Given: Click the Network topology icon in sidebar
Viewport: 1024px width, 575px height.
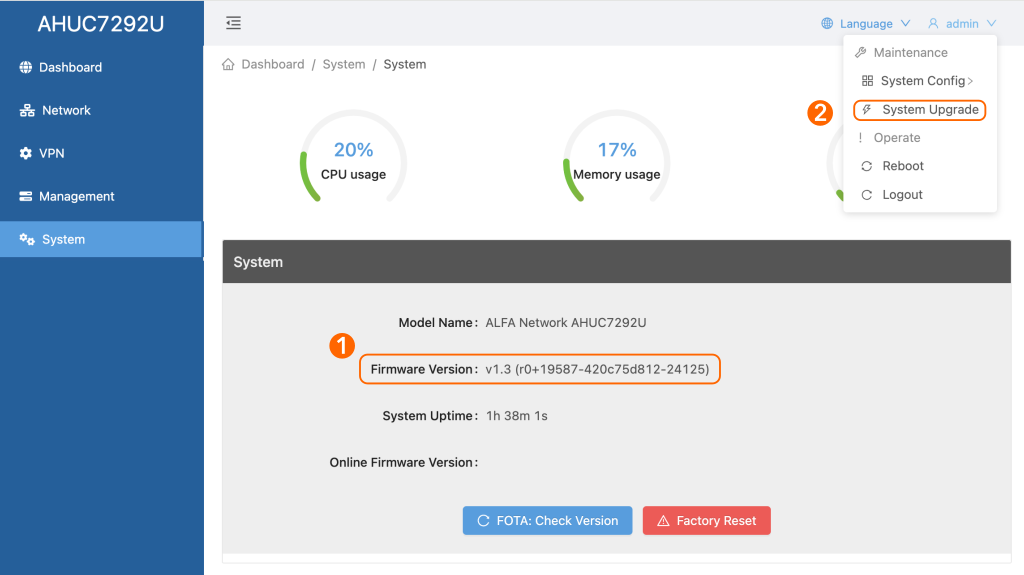Looking at the screenshot, I should click(x=27, y=110).
